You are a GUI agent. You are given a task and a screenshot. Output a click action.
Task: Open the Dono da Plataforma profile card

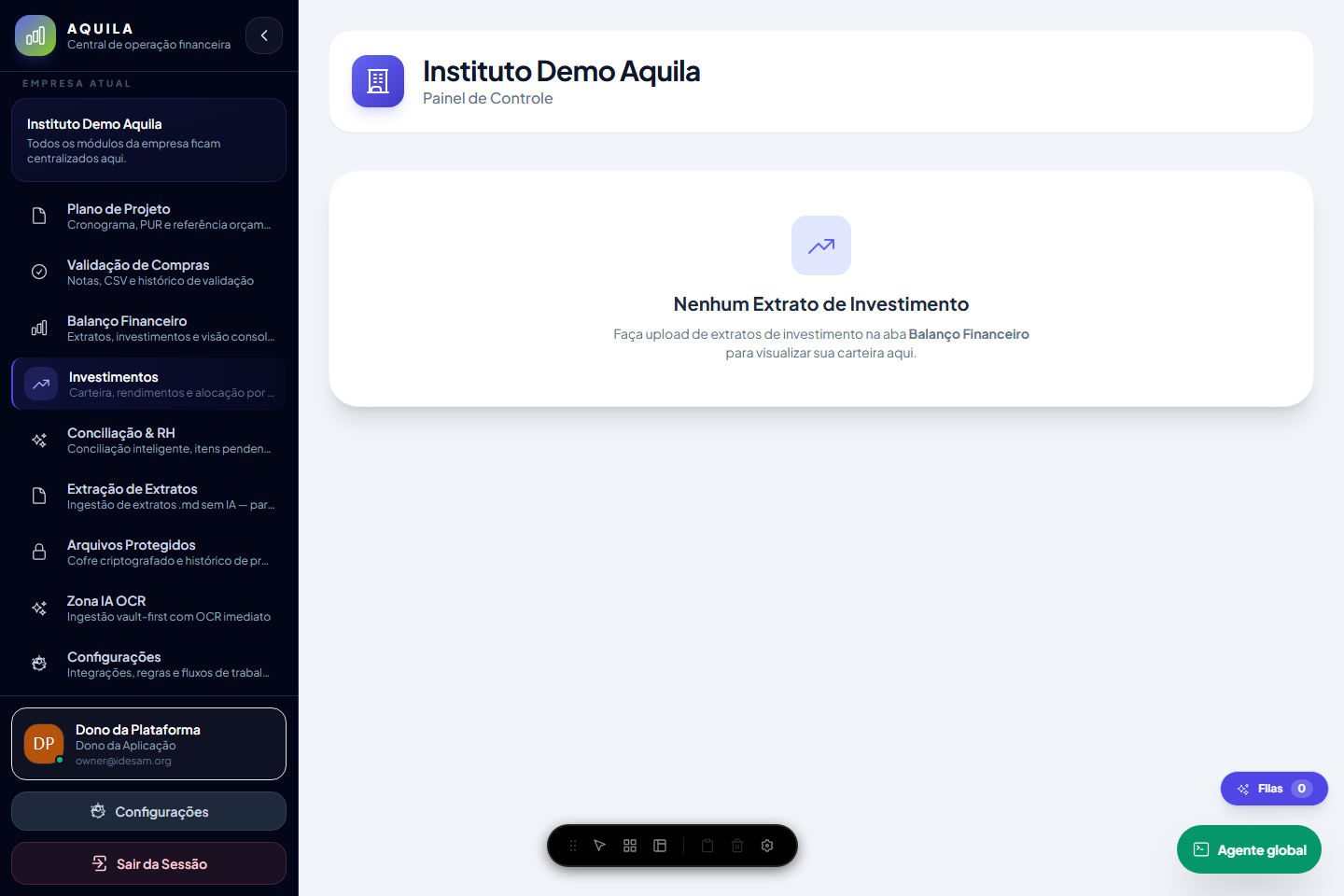[x=148, y=744]
